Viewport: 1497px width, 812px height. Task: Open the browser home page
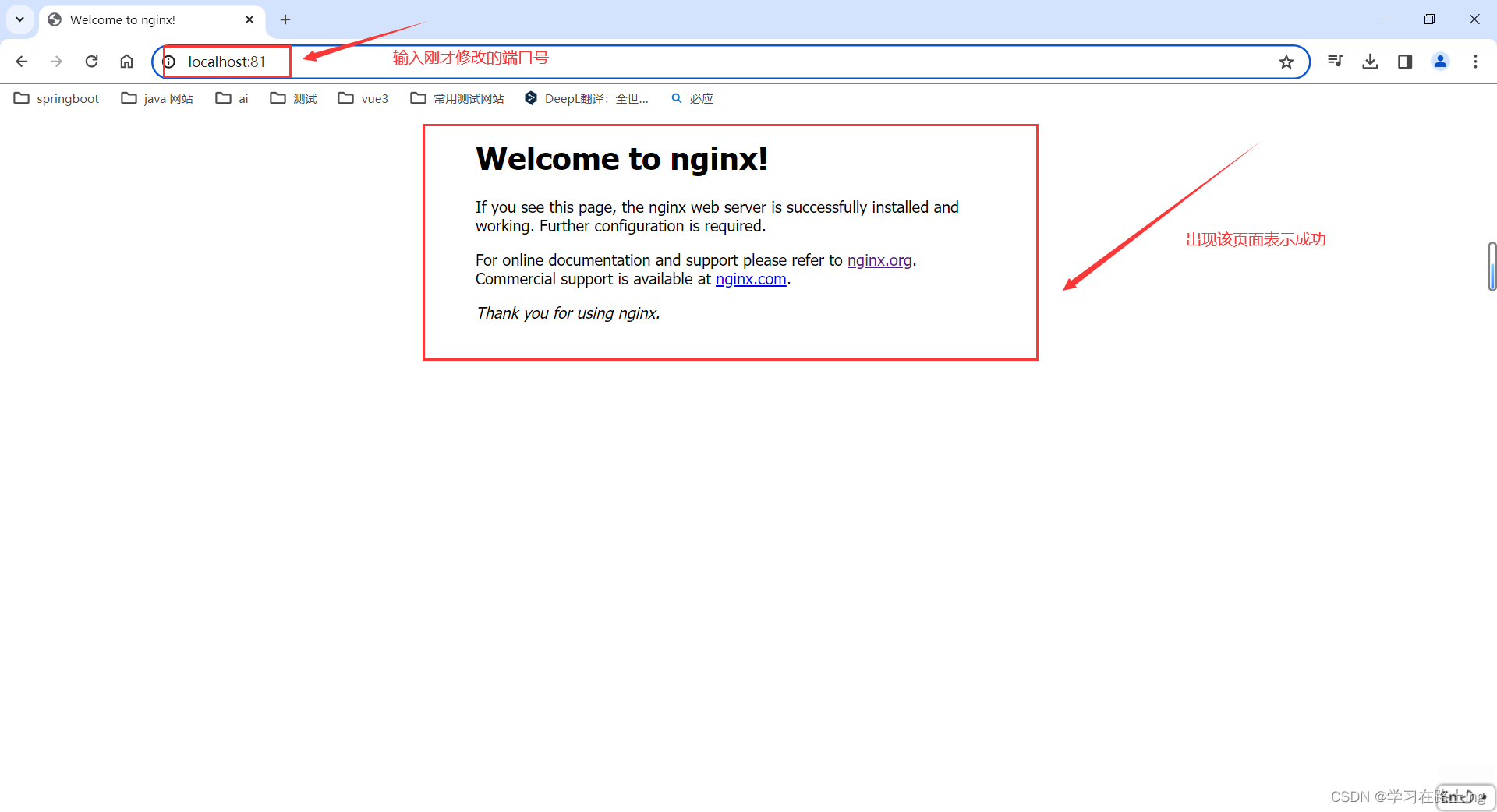pos(126,61)
